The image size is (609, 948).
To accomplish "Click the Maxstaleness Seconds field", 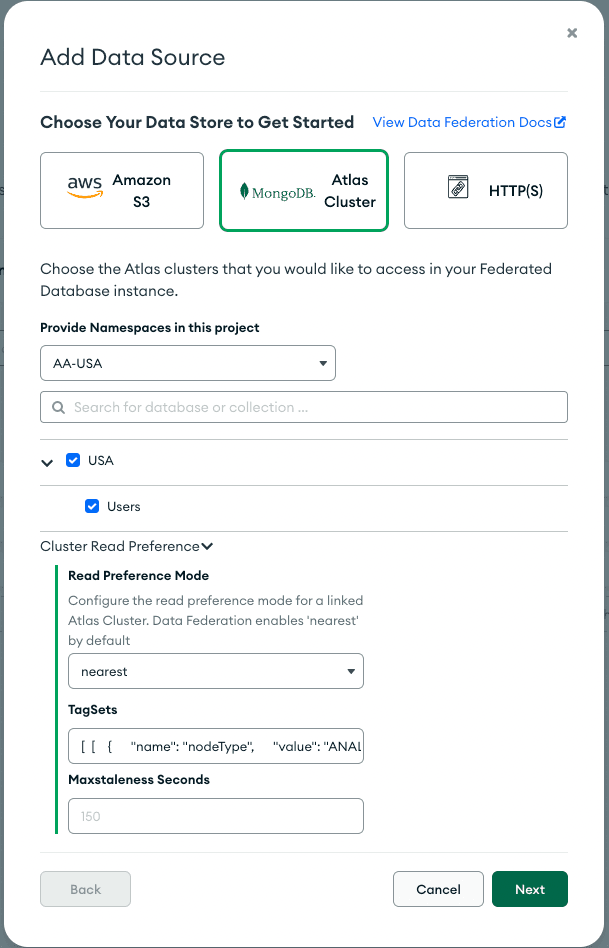I will tap(215, 816).
